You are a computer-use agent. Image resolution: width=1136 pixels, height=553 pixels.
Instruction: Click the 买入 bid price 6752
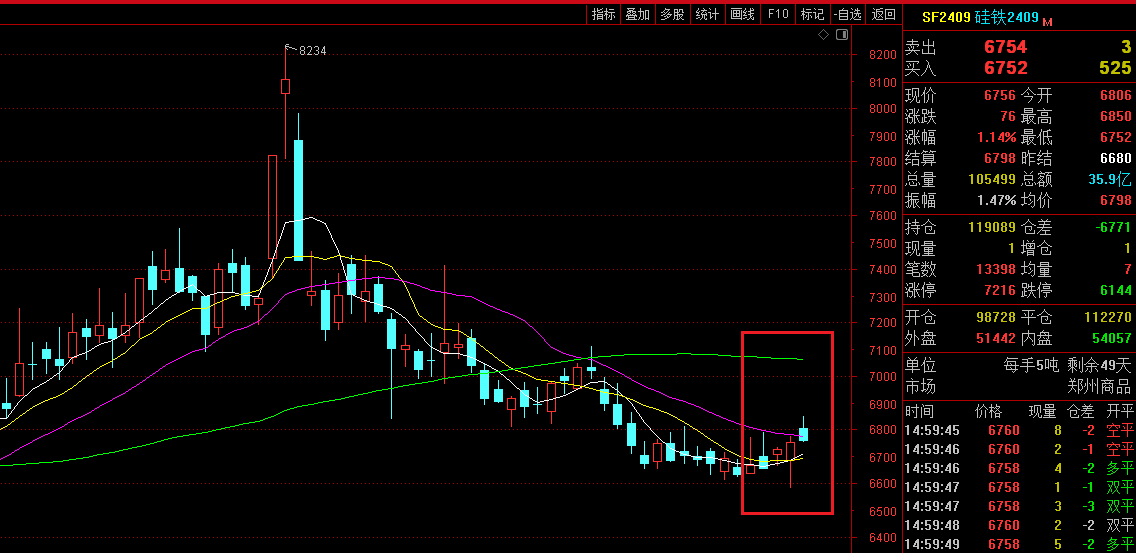(x=1005, y=68)
